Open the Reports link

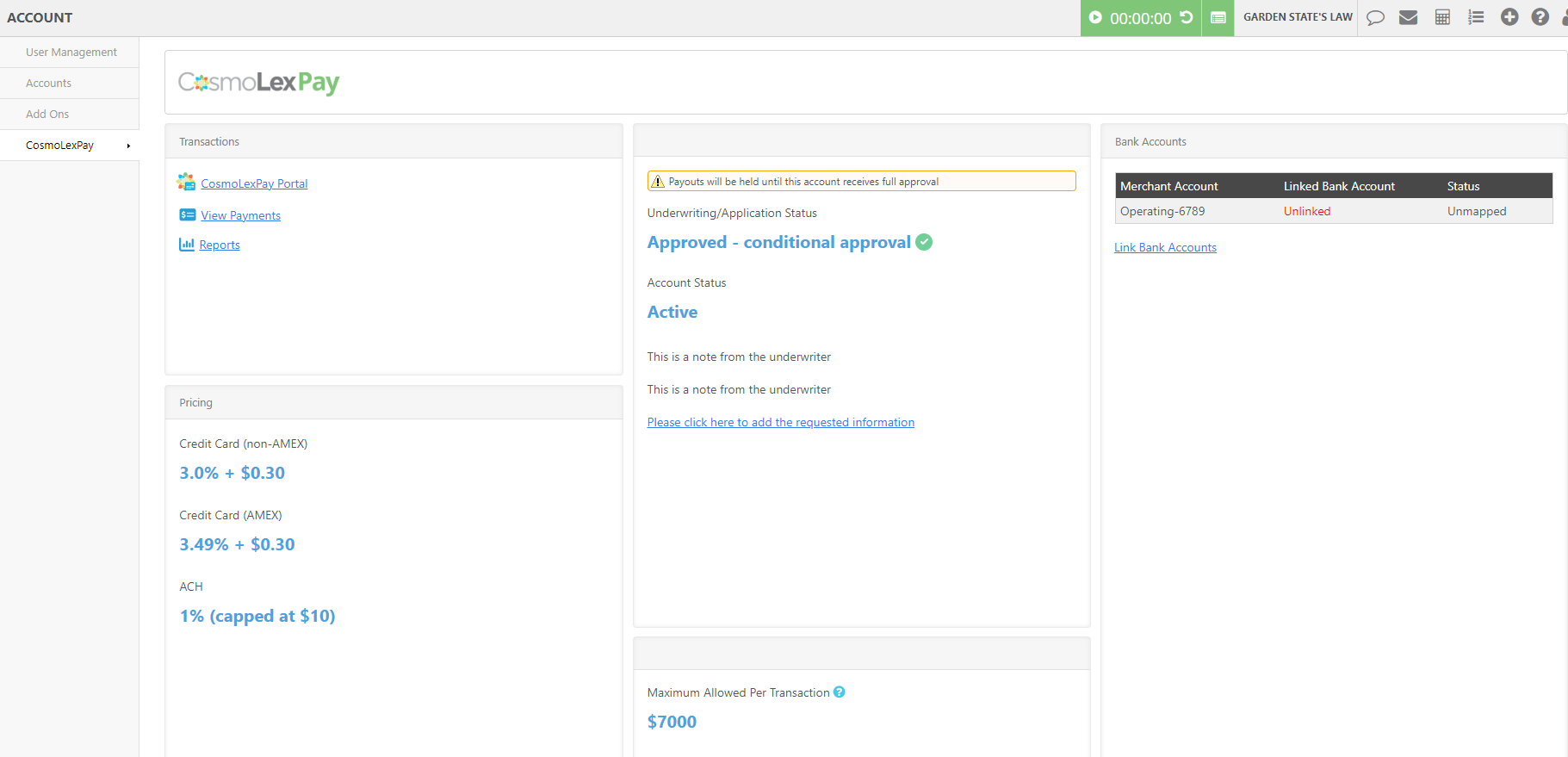point(220,245)
